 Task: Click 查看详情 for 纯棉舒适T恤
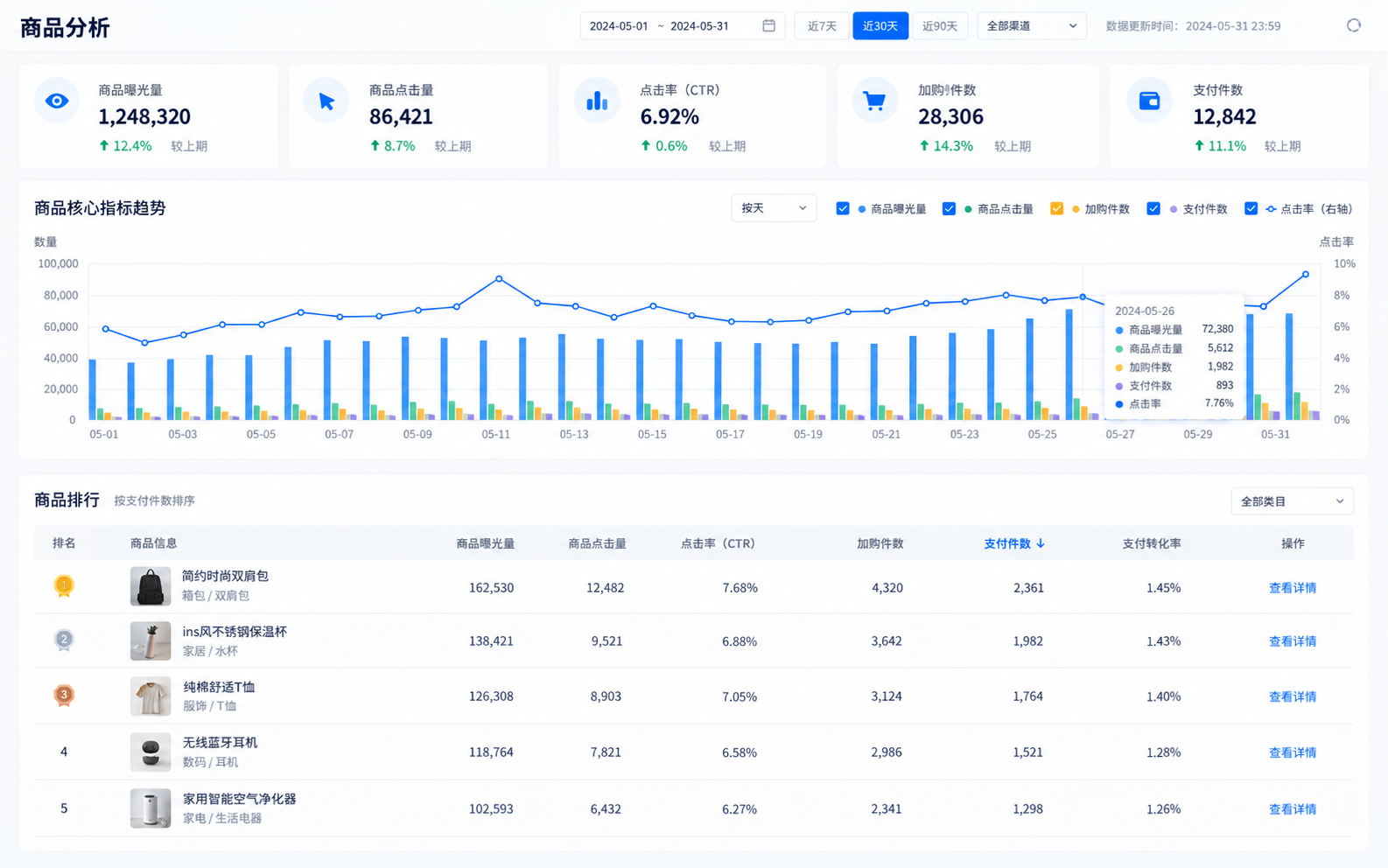[1293, 696]
